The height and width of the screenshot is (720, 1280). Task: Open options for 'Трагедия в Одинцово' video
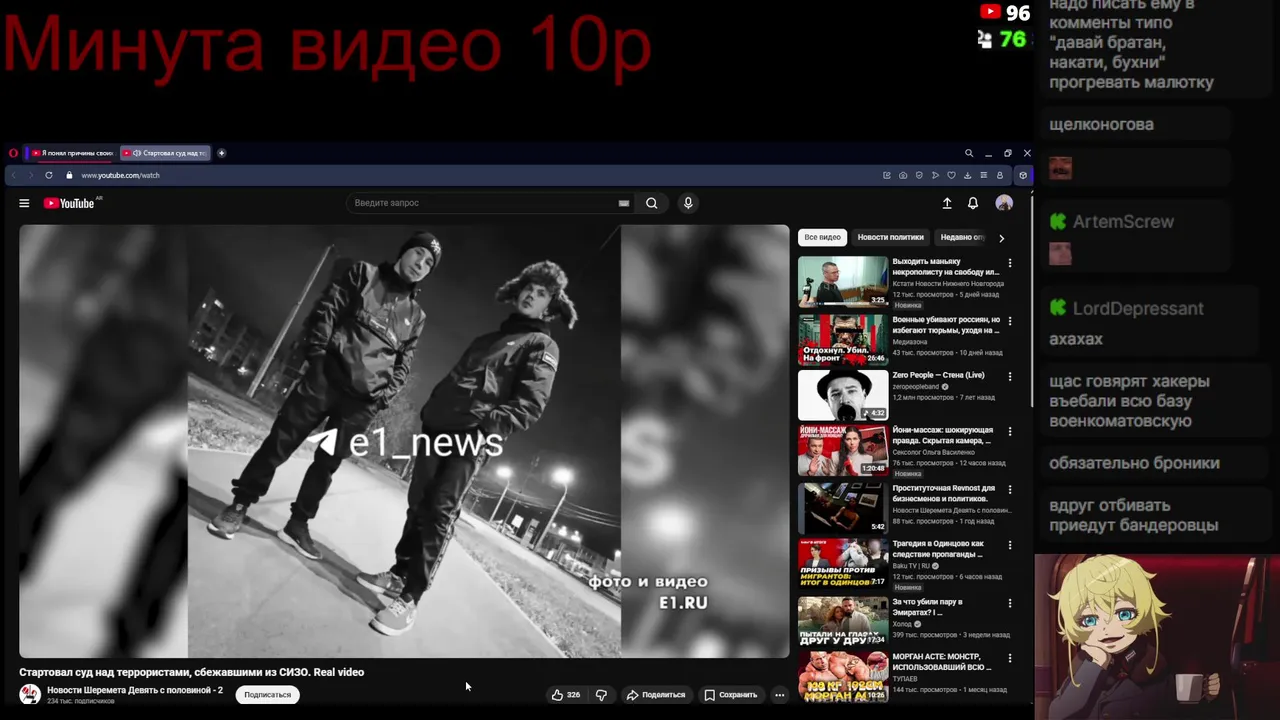pyautogui.click(x=1010, y=546)
